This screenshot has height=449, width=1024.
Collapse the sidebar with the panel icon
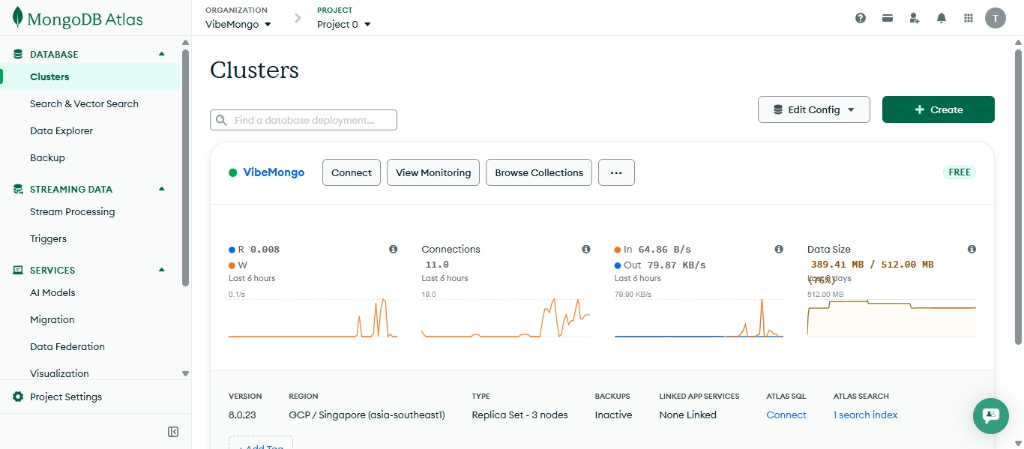pyautogui.click(x=173, y=431)
